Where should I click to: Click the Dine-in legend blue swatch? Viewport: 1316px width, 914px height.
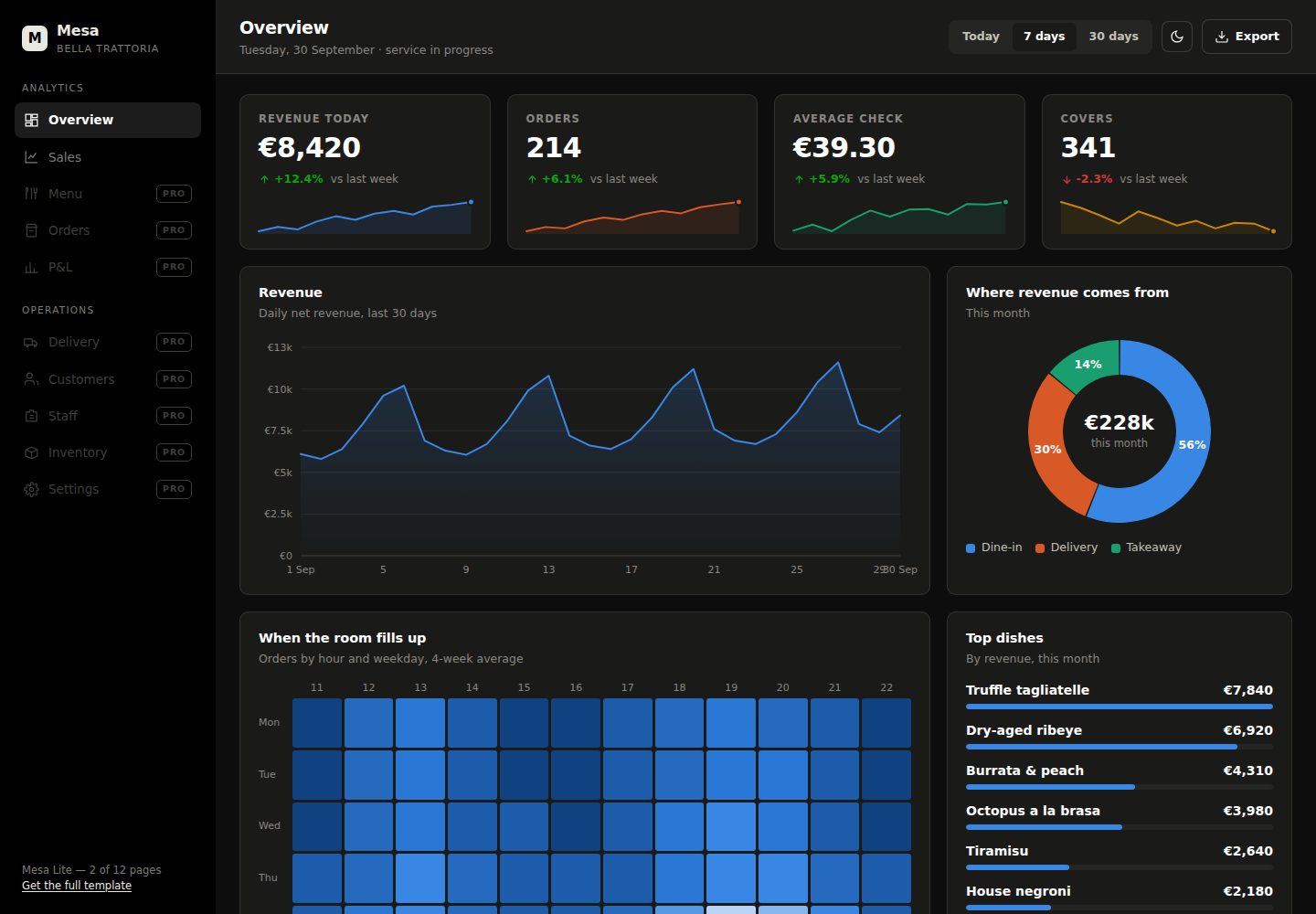pyautogui.click(x=971, y=548)
